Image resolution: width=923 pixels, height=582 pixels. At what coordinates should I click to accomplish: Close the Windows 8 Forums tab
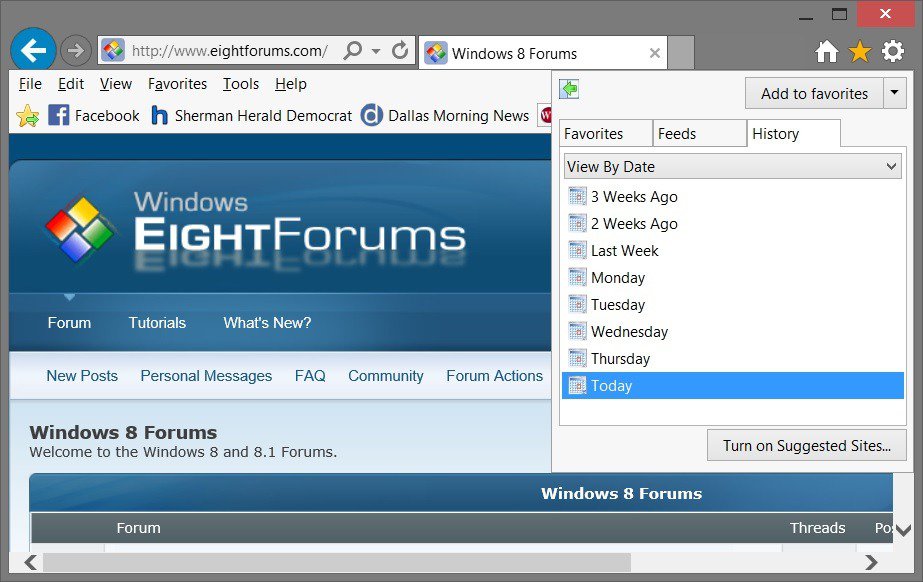(655, 54)
